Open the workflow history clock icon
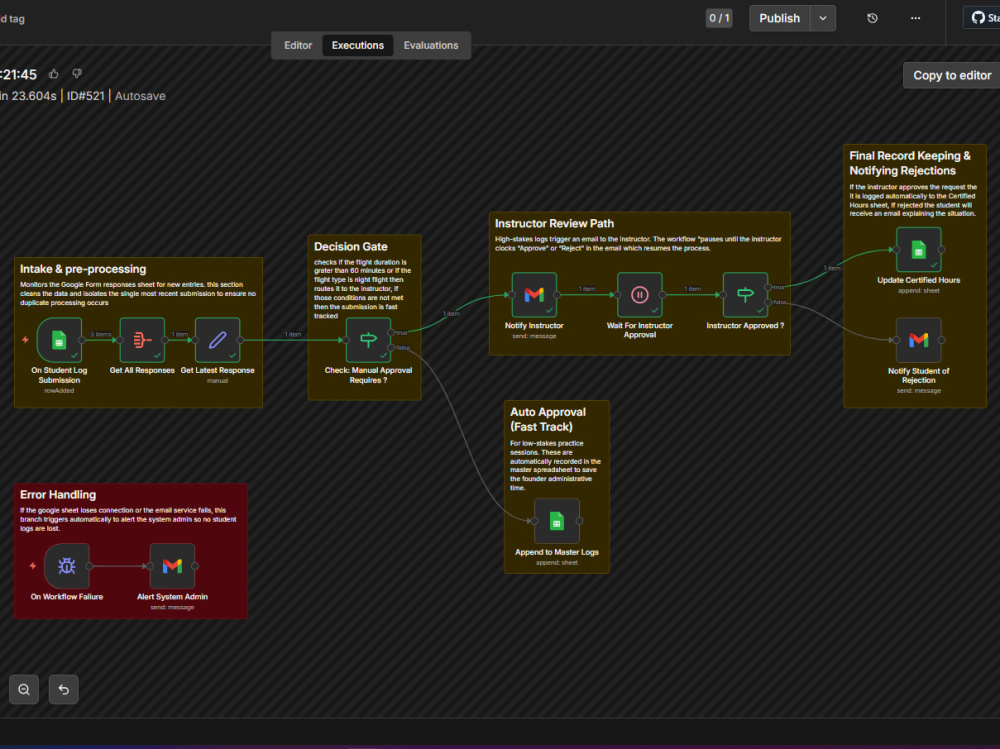Viewport: 1000px width, 749px height. pyautogui.click(x=872, y=19)
